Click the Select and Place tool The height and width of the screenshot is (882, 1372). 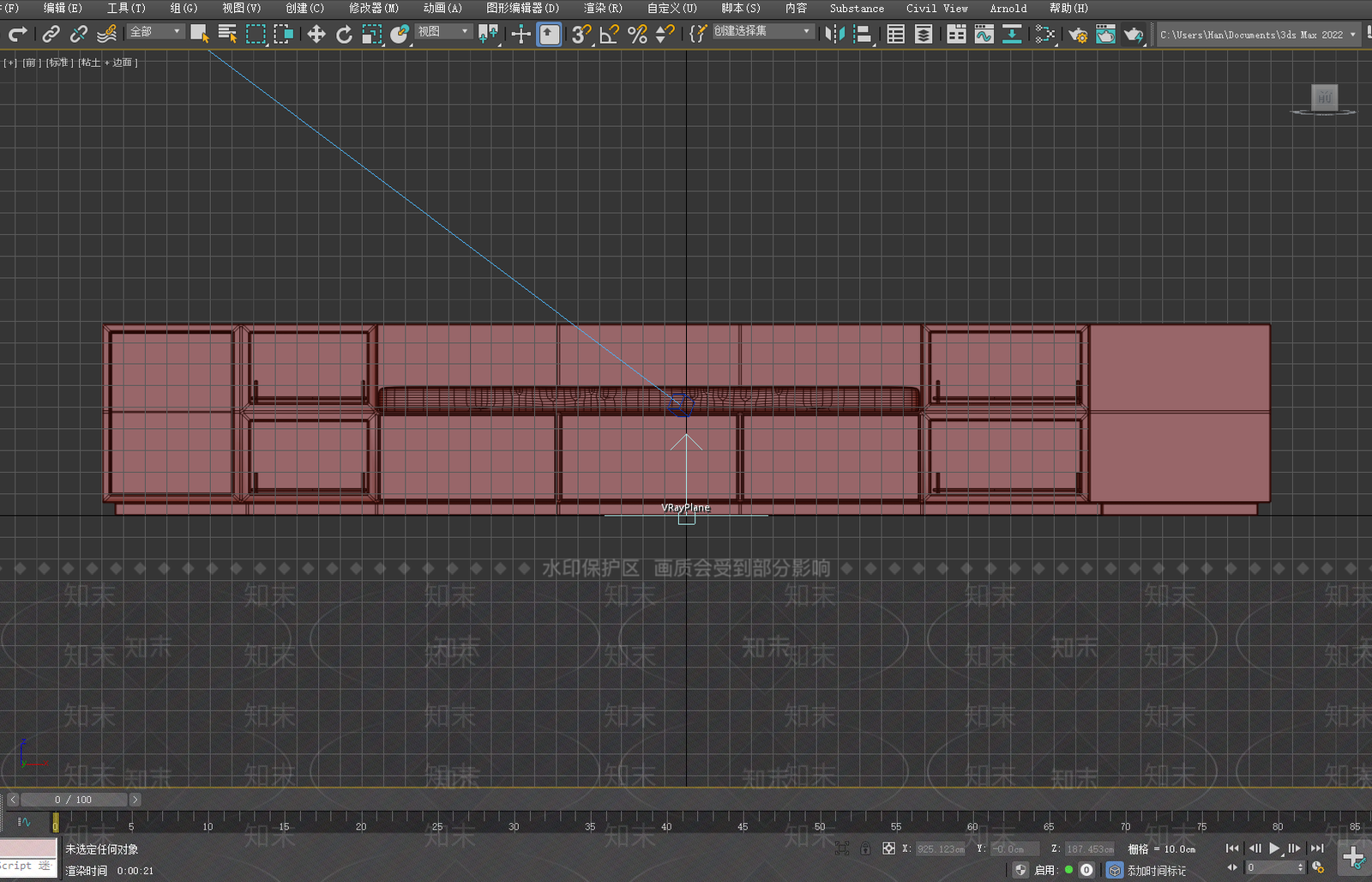click(x=400, y=34)
